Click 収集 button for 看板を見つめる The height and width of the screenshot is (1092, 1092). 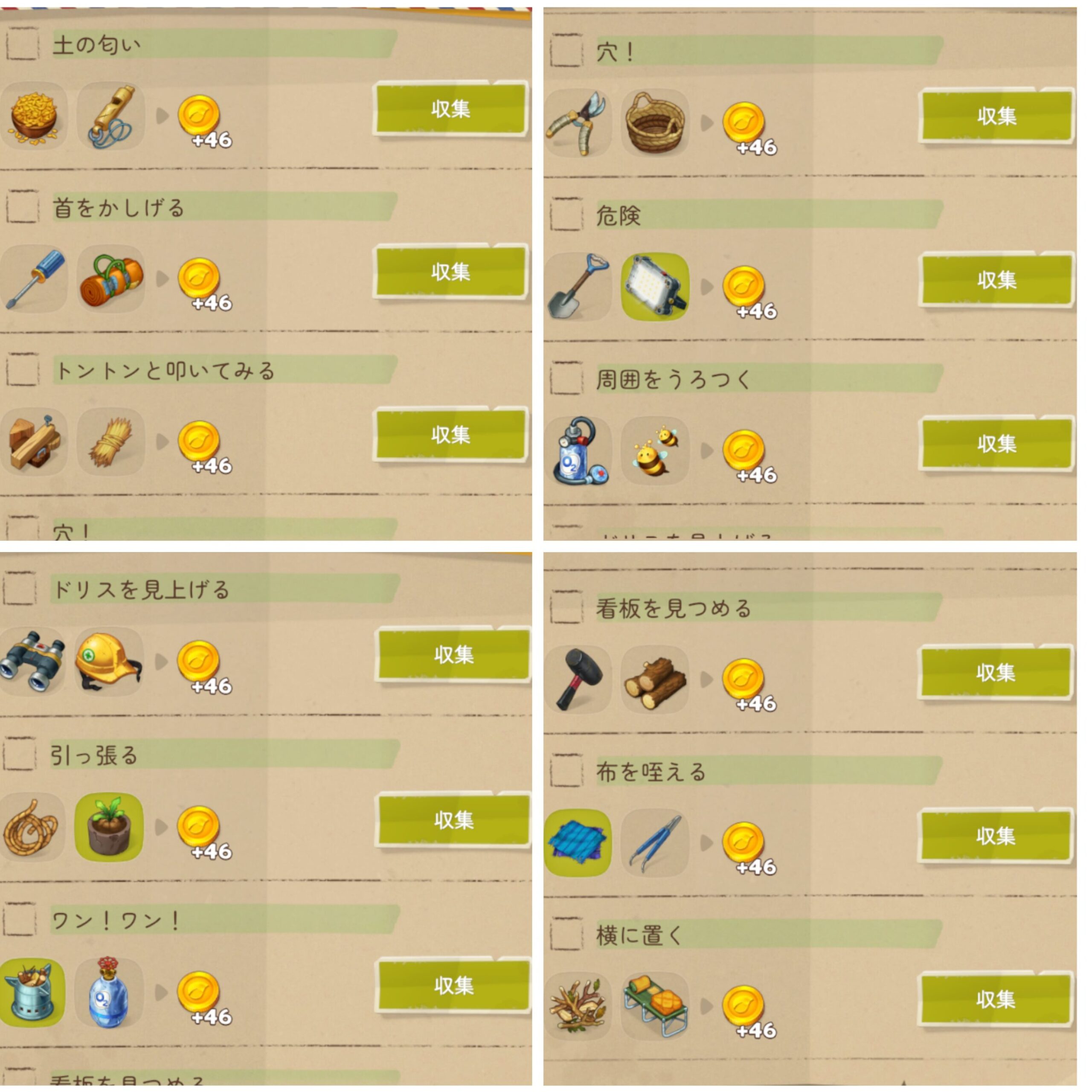tap(995, 673)
